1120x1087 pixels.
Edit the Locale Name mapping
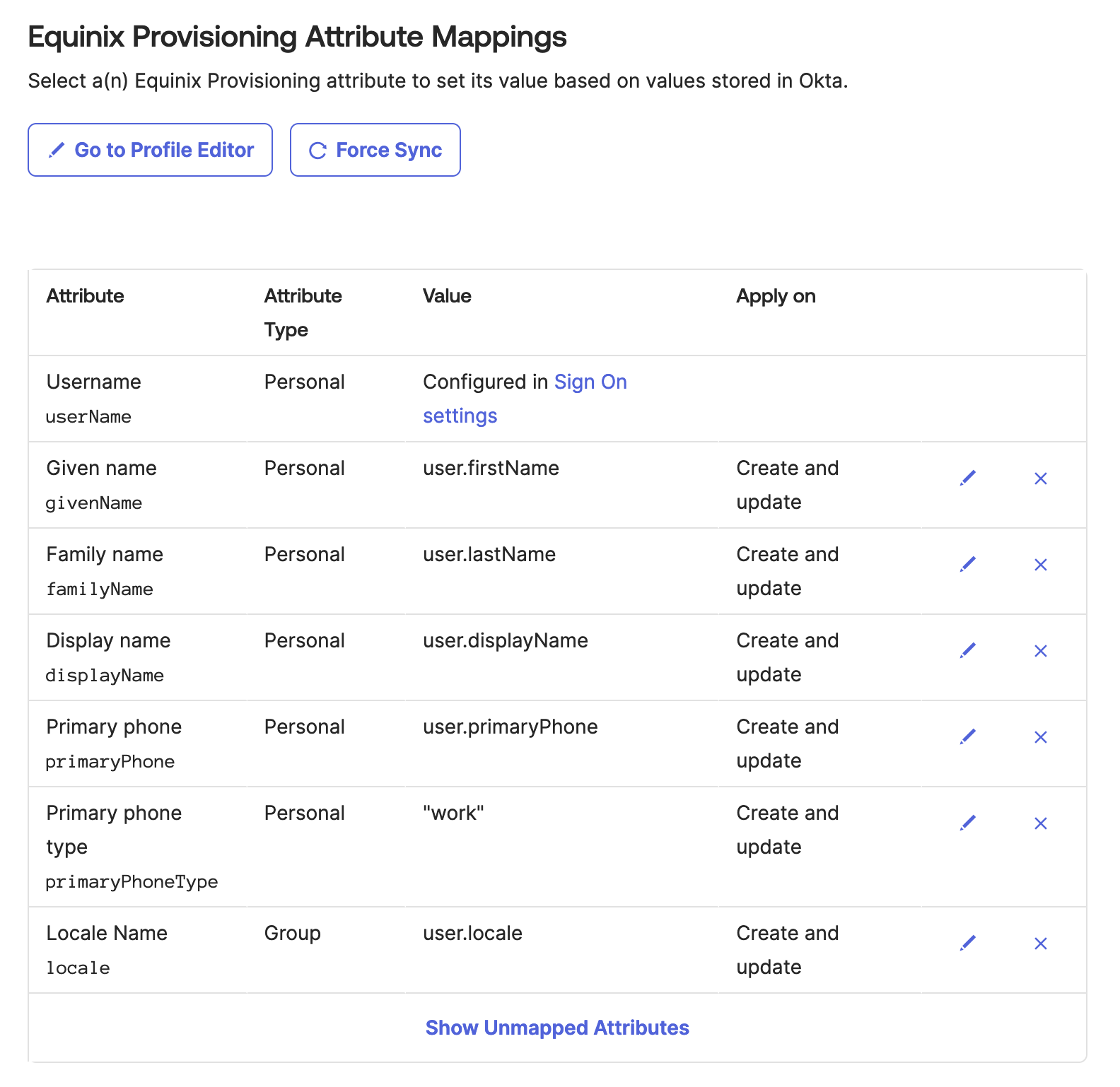(x=968, y=944)
